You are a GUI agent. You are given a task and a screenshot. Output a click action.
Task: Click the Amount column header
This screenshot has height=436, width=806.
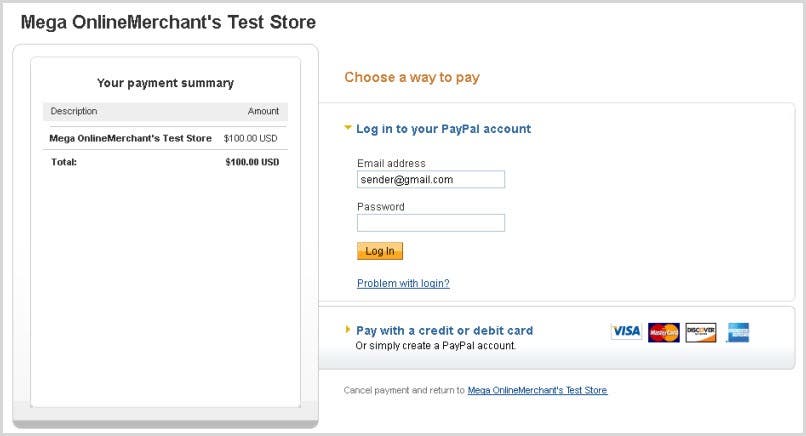pos(263,111)
